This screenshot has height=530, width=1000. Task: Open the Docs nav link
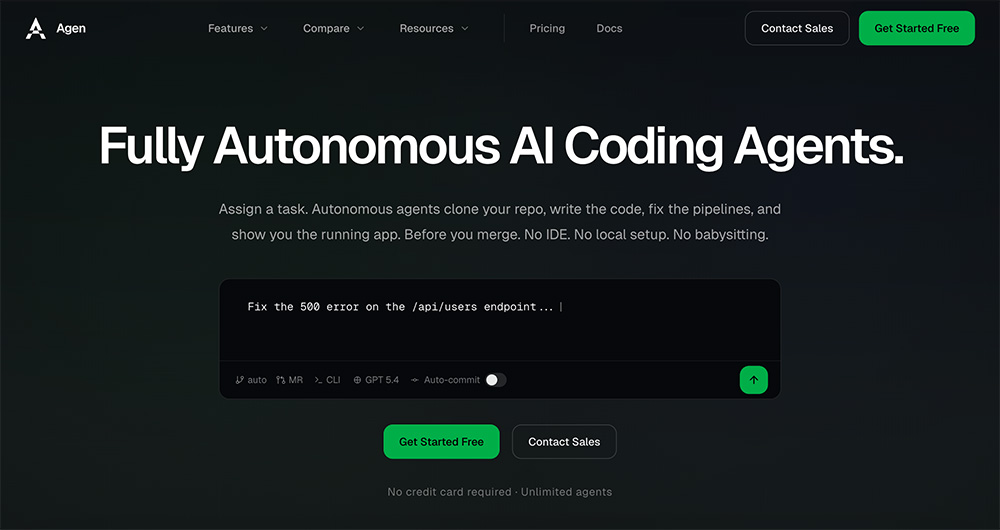click(x=609, y=28)
